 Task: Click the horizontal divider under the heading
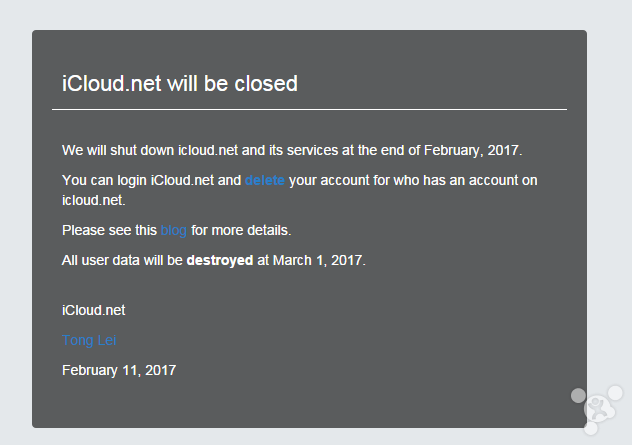(x=309, y=108)
